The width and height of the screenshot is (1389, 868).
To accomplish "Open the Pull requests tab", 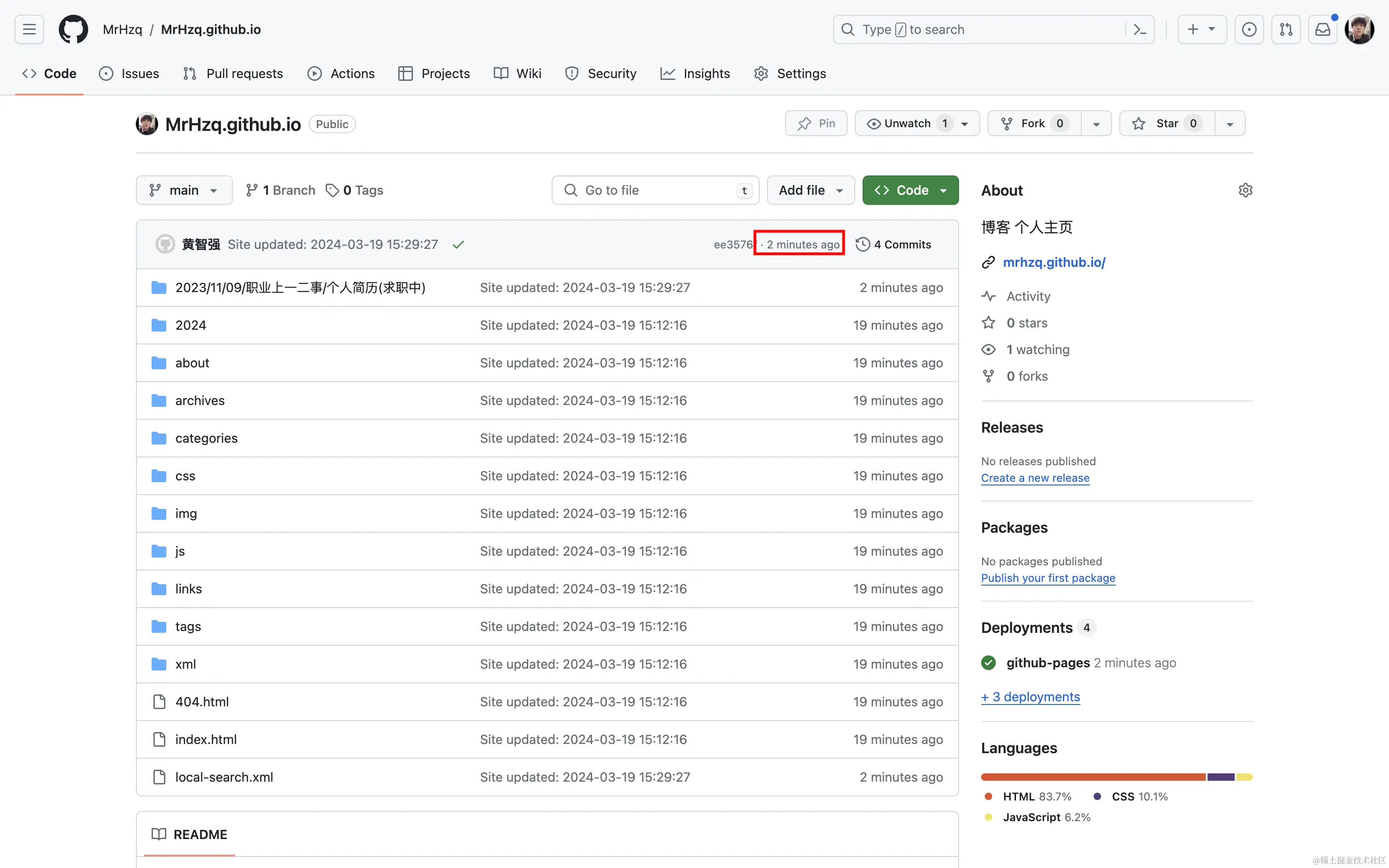I will (233, 73).
